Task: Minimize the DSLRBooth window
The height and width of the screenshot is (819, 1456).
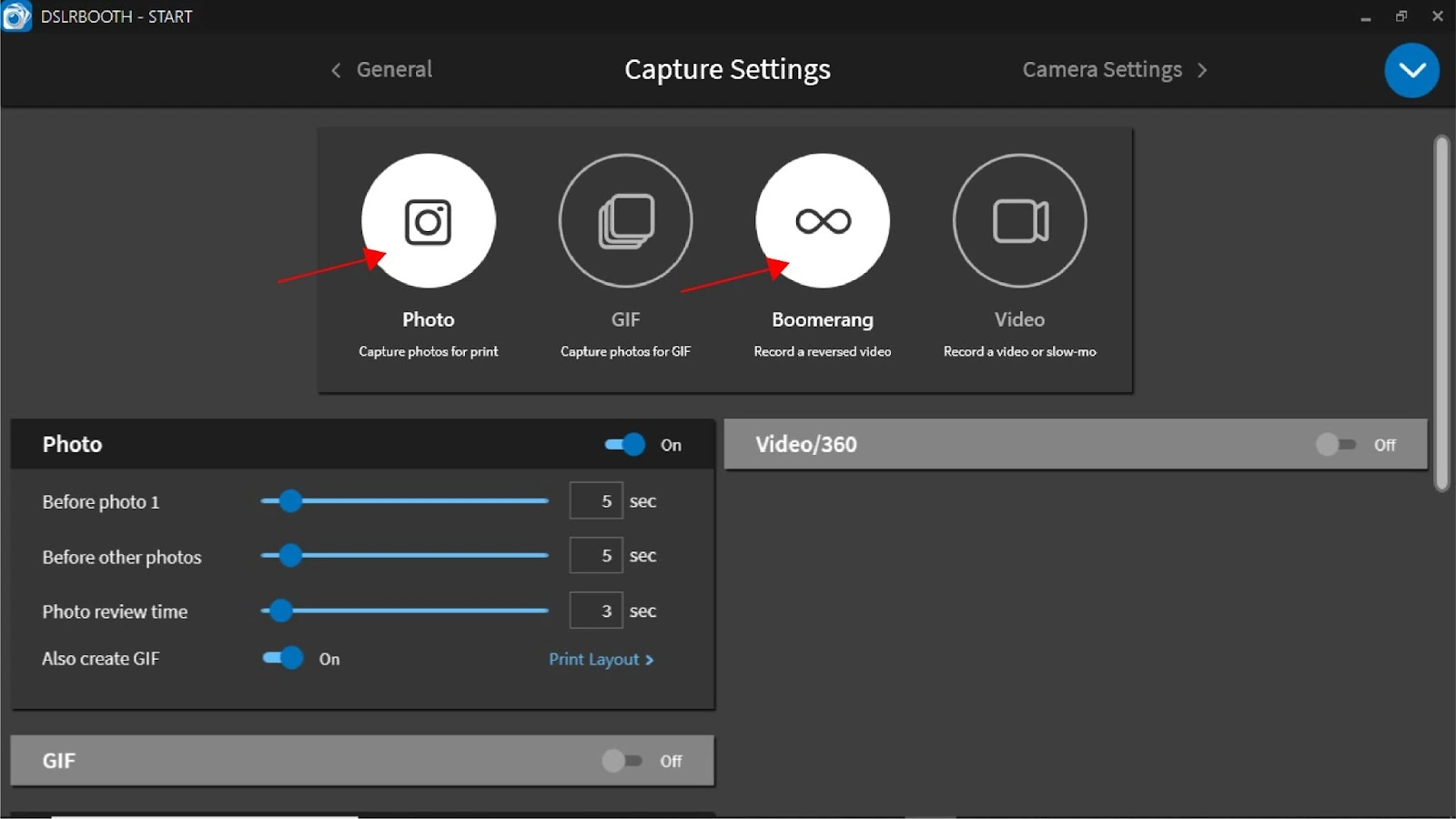Action: click(1365, 16)
